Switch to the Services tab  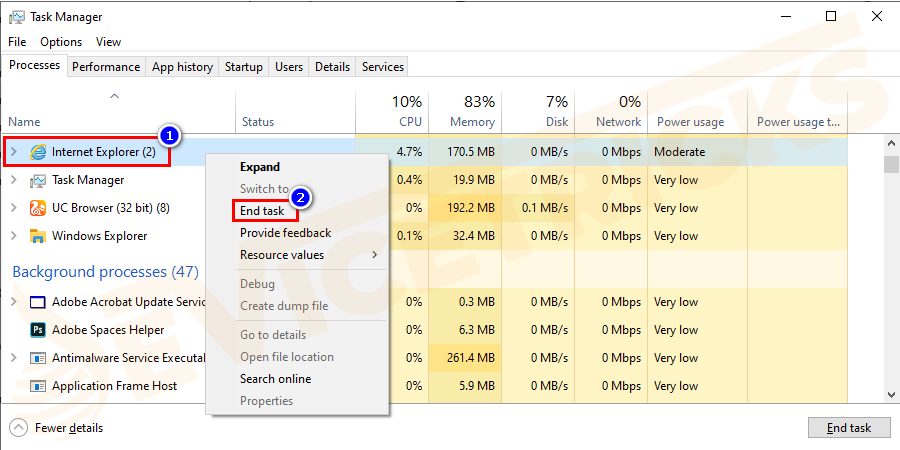click(383, 67)
